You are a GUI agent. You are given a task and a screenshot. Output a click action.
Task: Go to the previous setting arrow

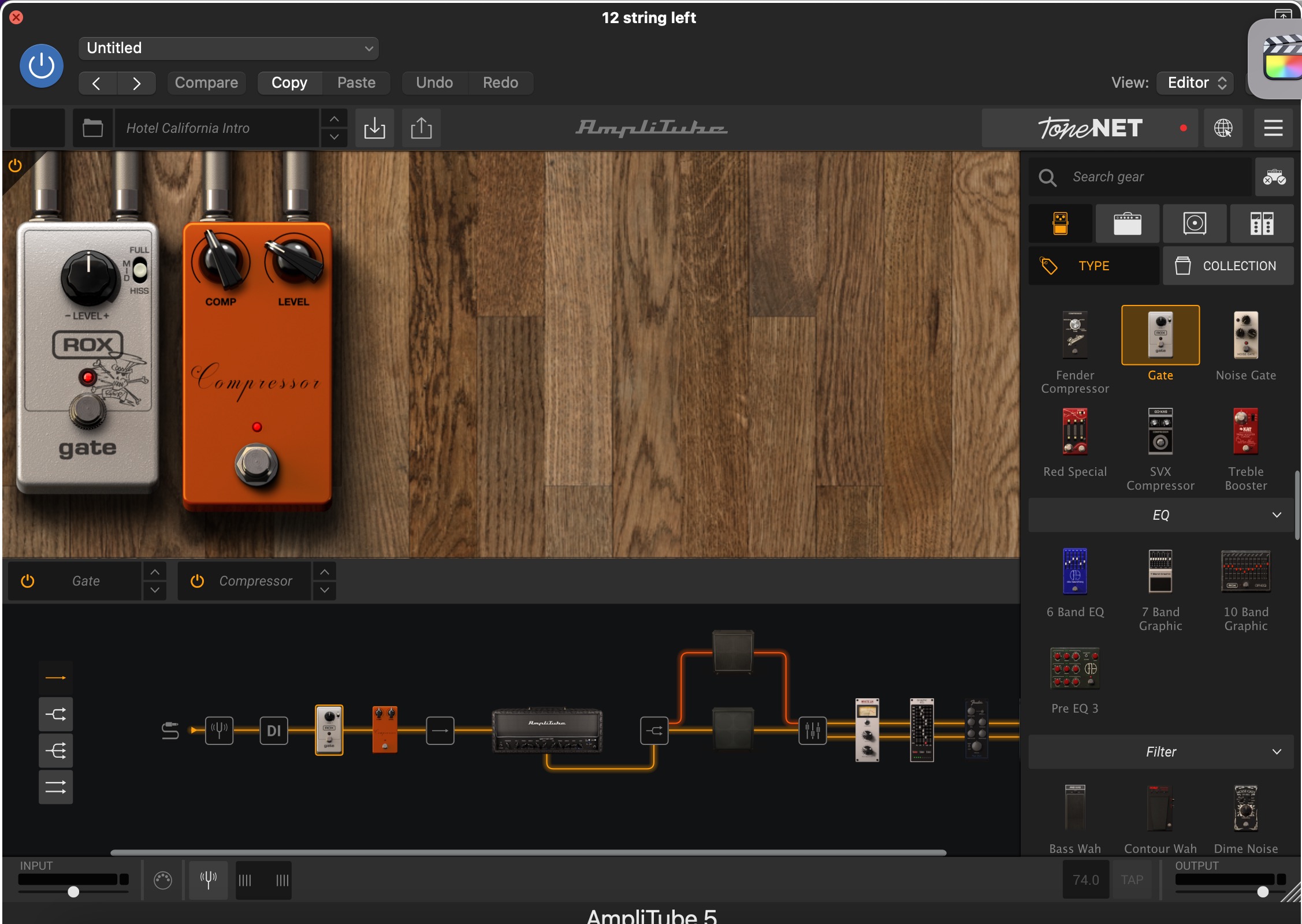[x=97, y=83]
